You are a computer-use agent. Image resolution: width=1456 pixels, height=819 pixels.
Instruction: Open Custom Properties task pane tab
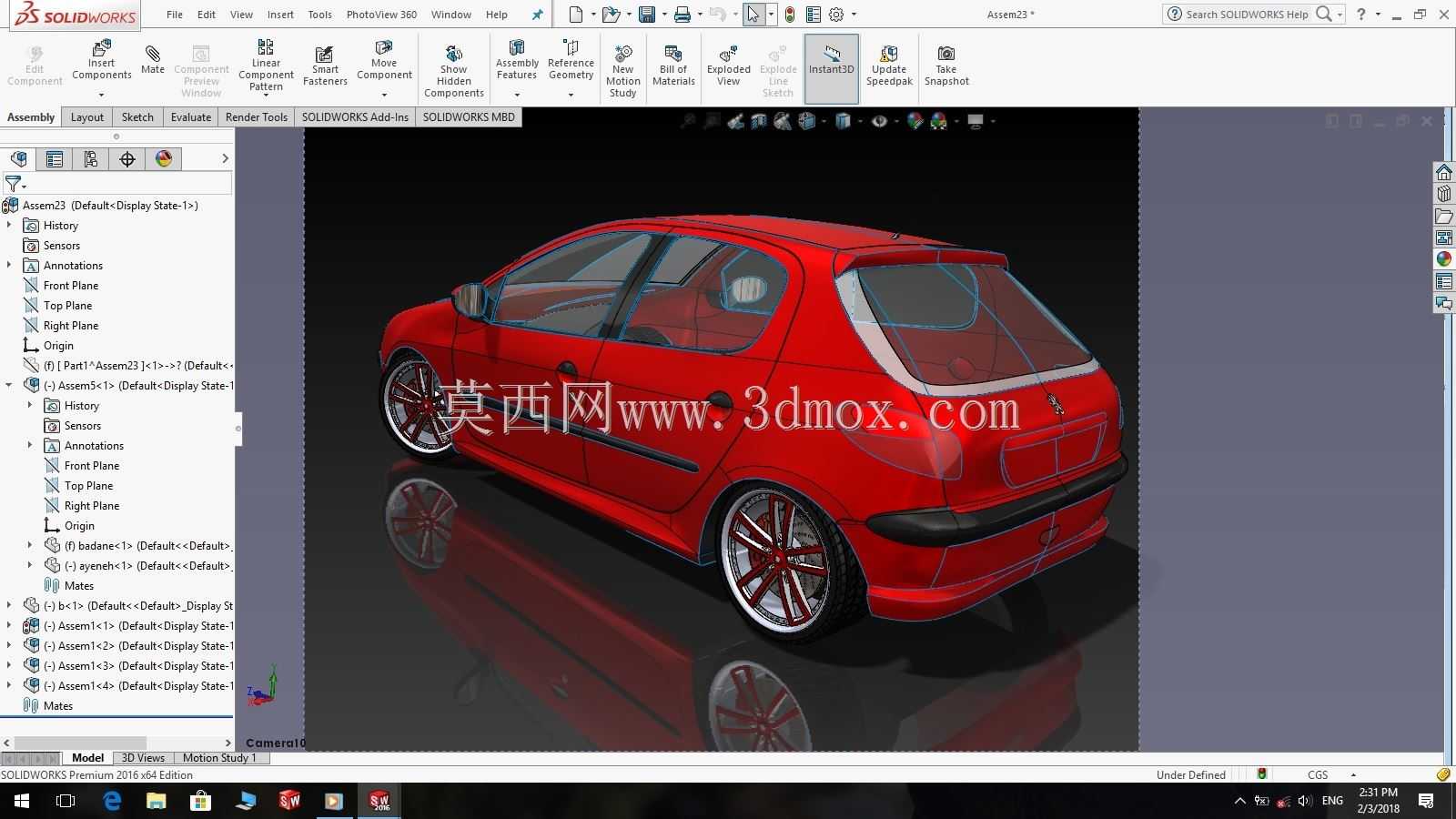[x=1444, y=281]
